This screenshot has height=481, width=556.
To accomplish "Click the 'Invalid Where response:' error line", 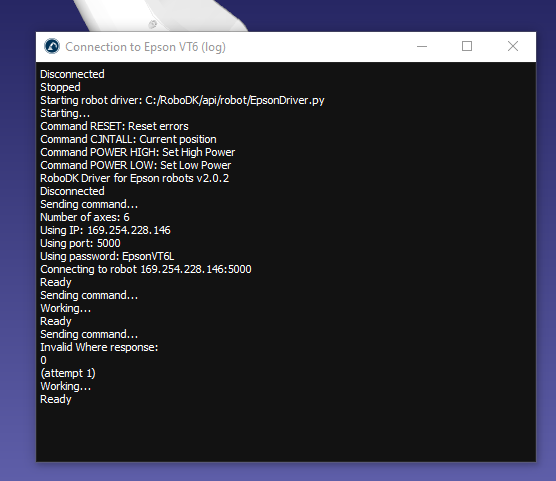I will point(99,347).
